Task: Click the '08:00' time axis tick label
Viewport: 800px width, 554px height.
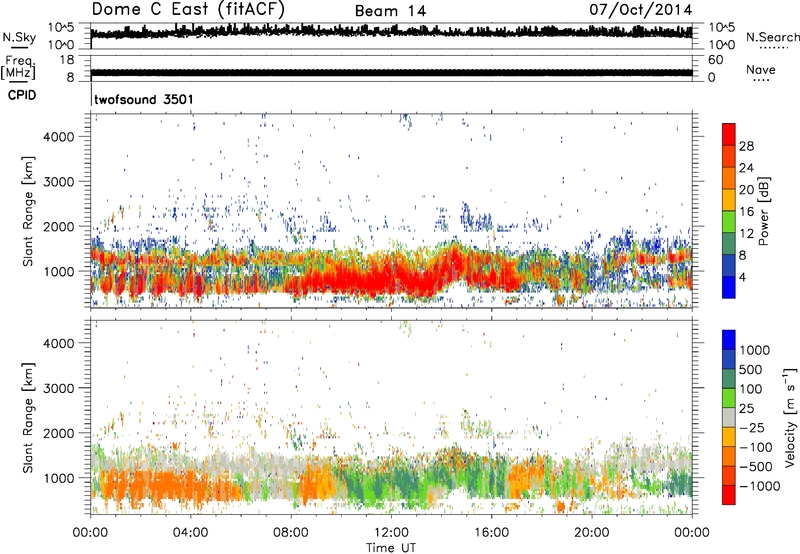Action: pyautogui.click(x=291, y=533)
